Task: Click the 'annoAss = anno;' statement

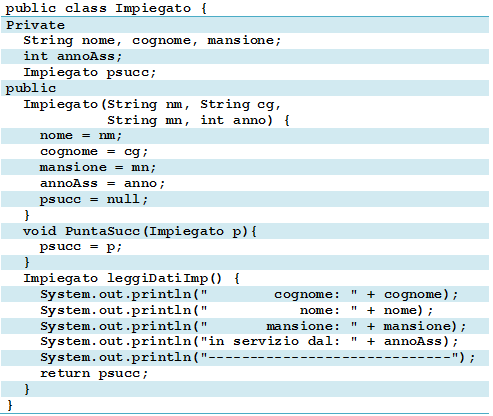Action: click(102, 183)
